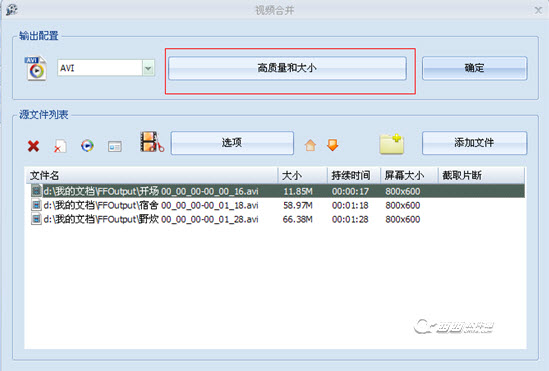Sort by the 文件名 column header
Image resolution: width=549 pixels, height=371 pixels.
[x=152, y=175]
